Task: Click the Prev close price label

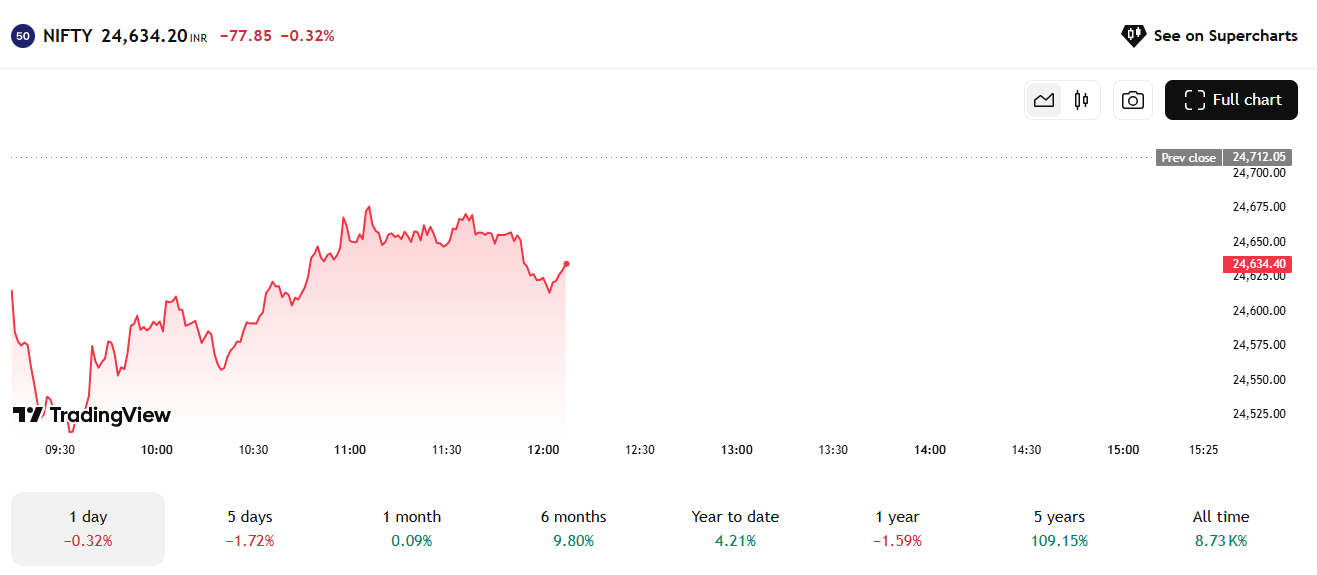Action: coord(1189,158)
